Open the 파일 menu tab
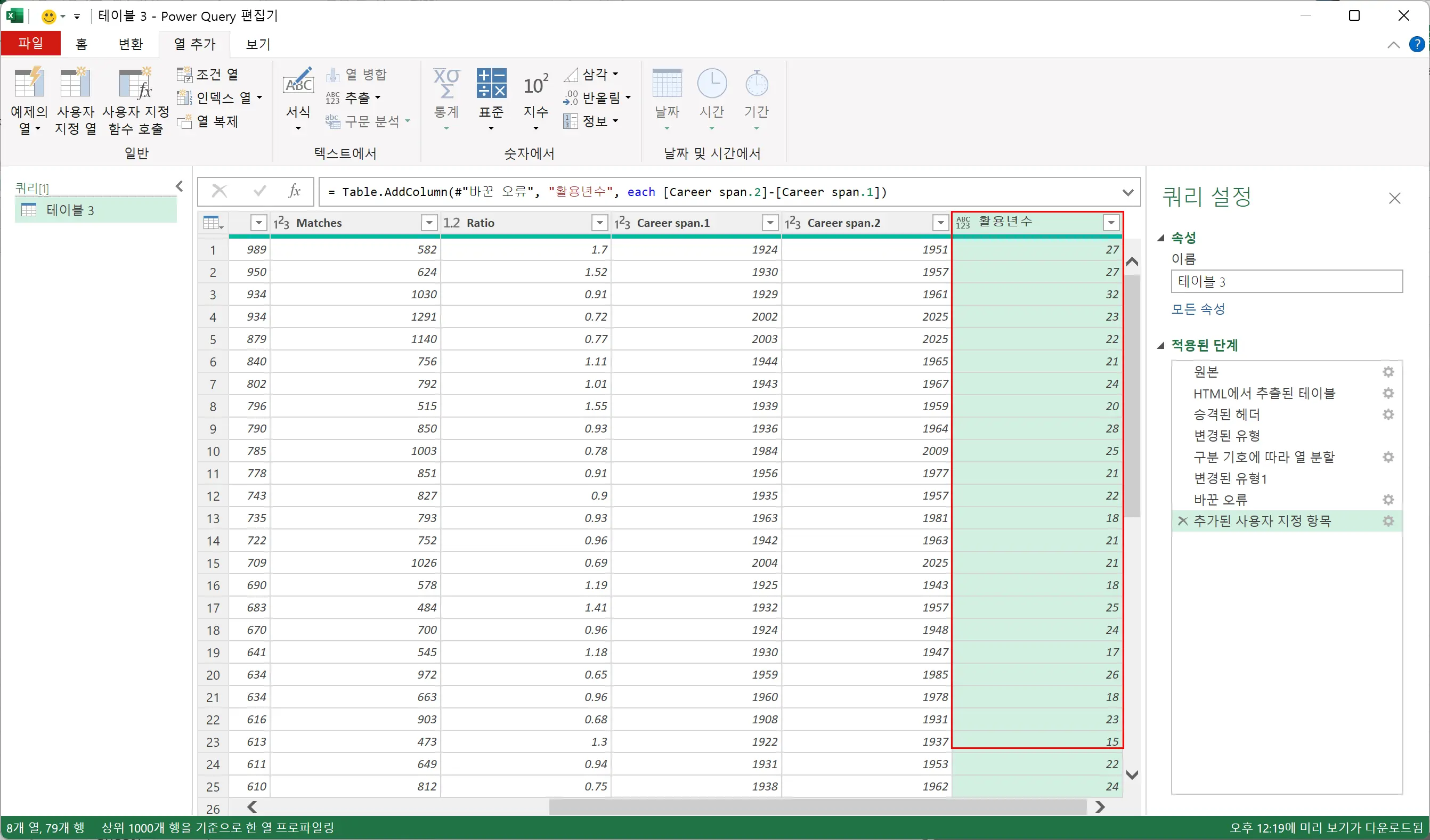Image resolution: width=1430 pixels, height=840 pixels. point(31,43)
